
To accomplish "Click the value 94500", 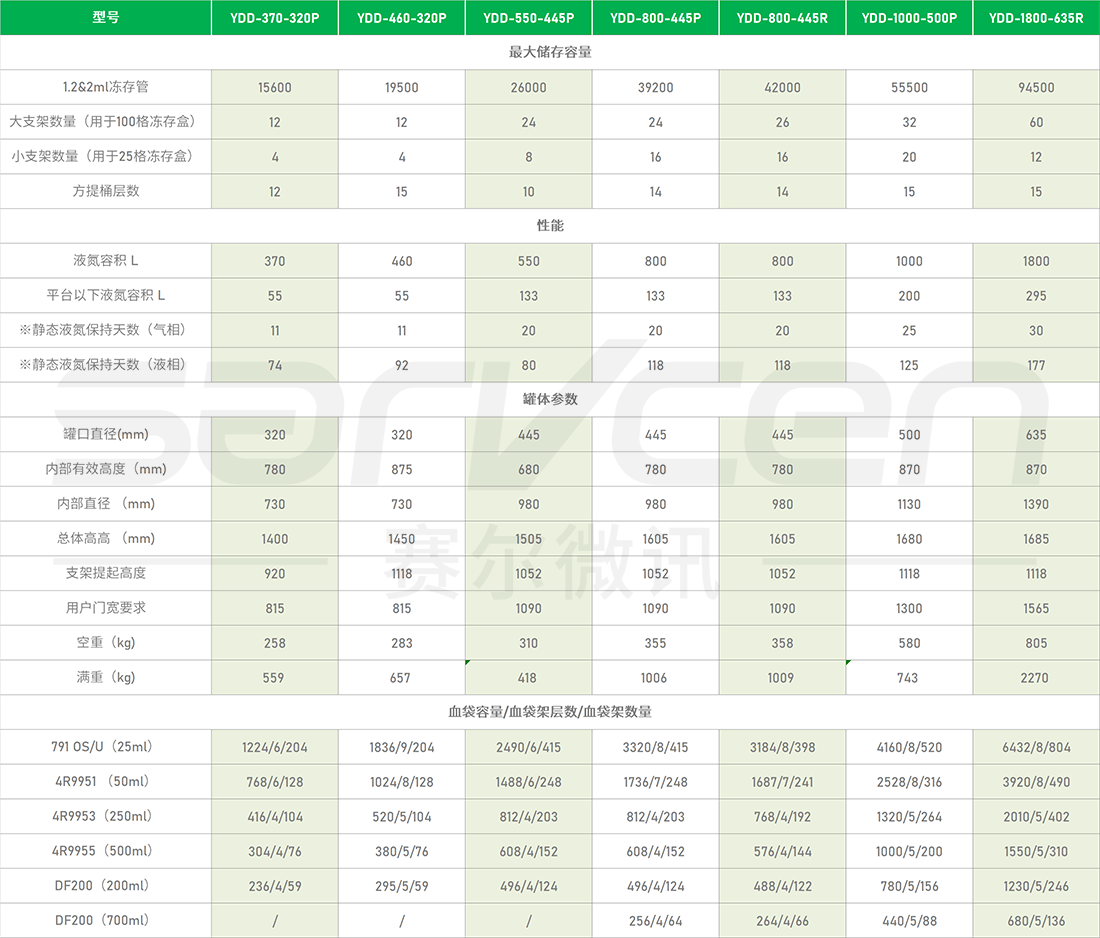I will 1036,88.
